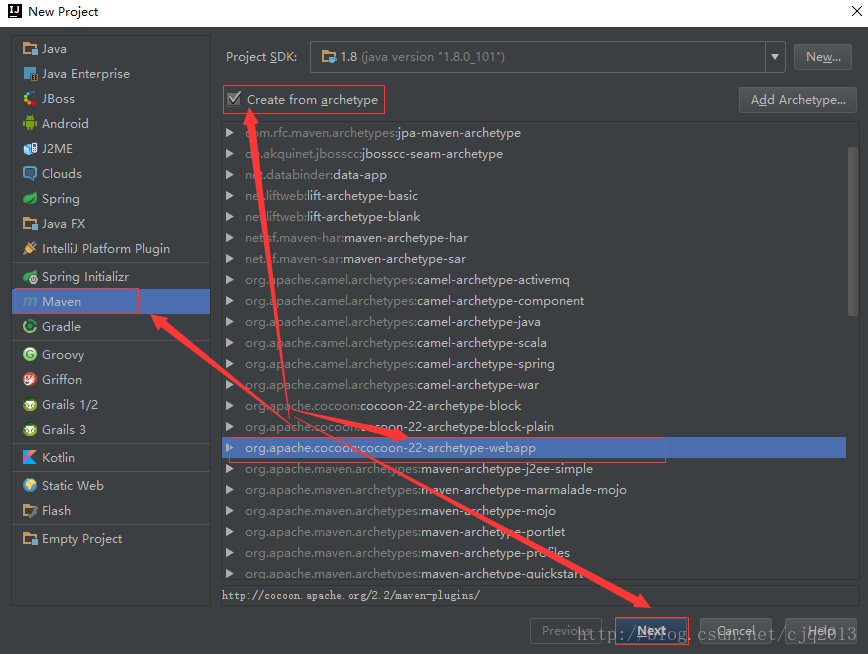The width and height of the screenshot is (868, 654).
Task: Choose the JBoss icon in sidebar
Action: click(x=30, y=99)
